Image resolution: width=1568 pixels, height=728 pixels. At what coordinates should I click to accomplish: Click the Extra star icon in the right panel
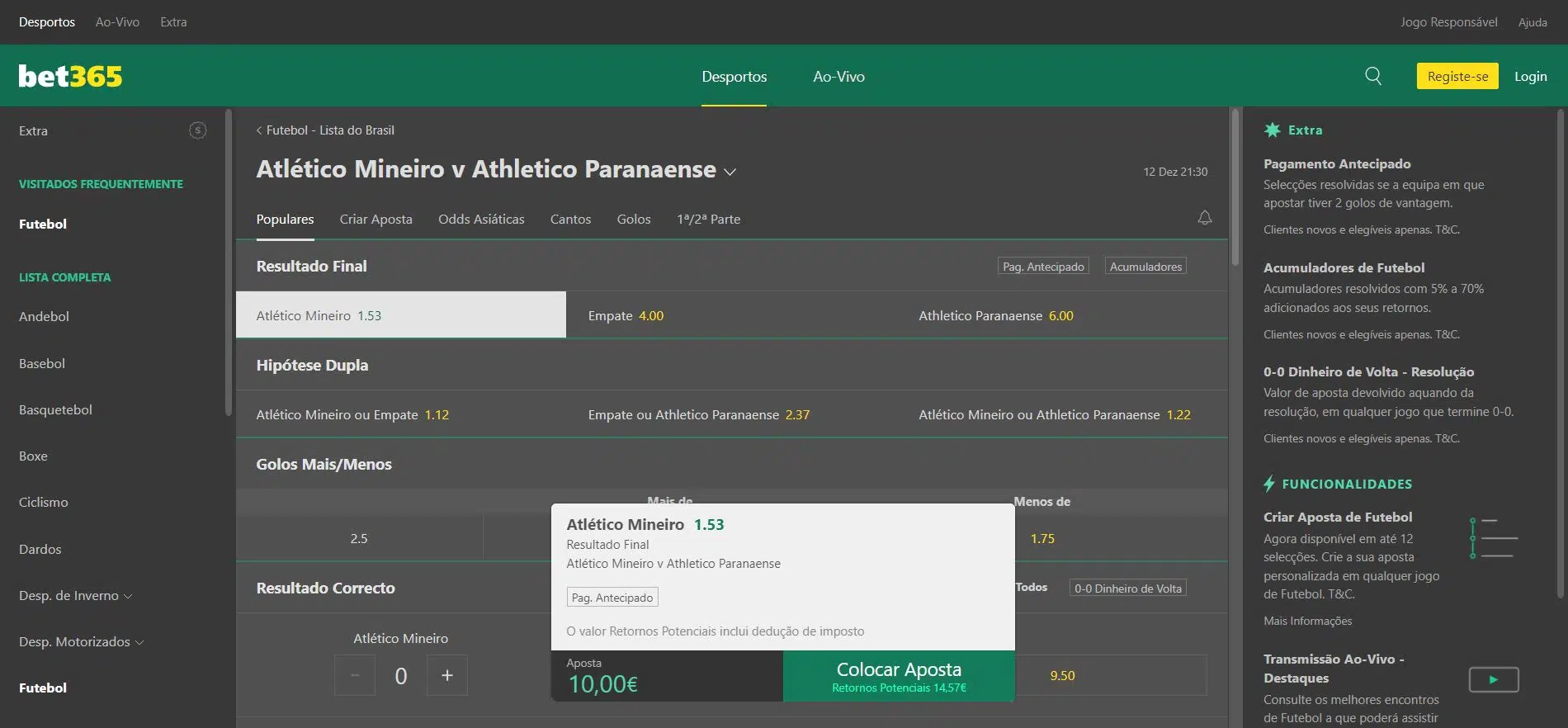click(1273, 130)
